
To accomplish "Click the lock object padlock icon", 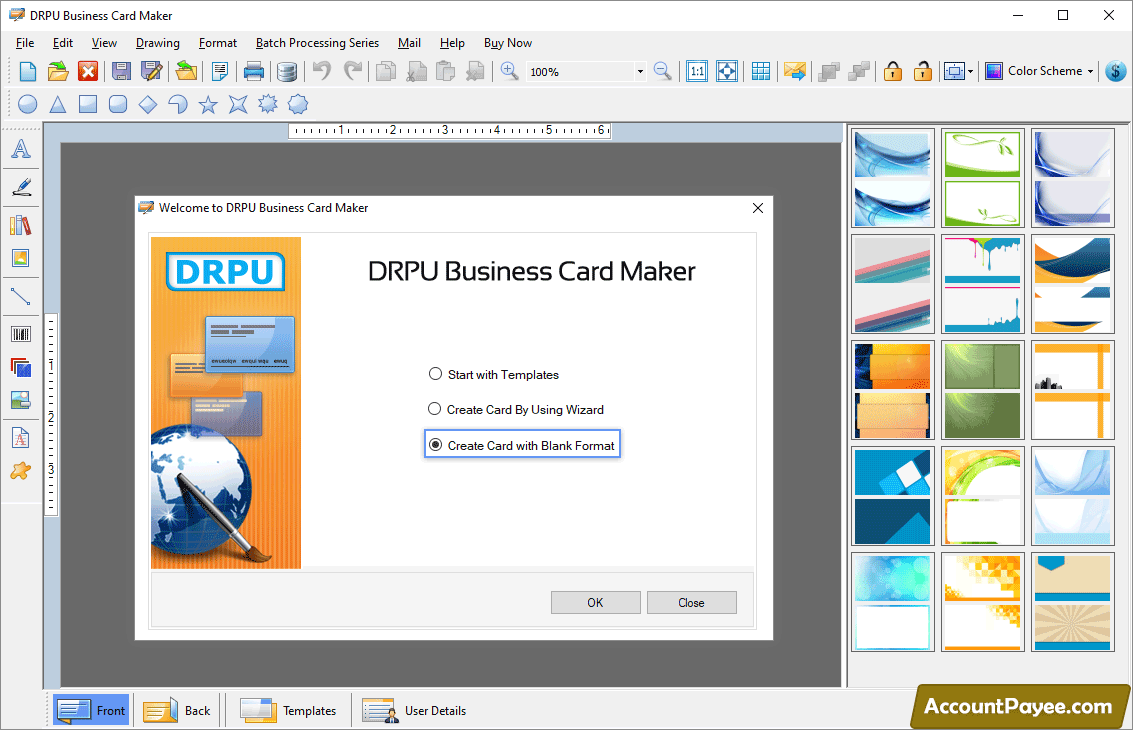I will 892,71.
